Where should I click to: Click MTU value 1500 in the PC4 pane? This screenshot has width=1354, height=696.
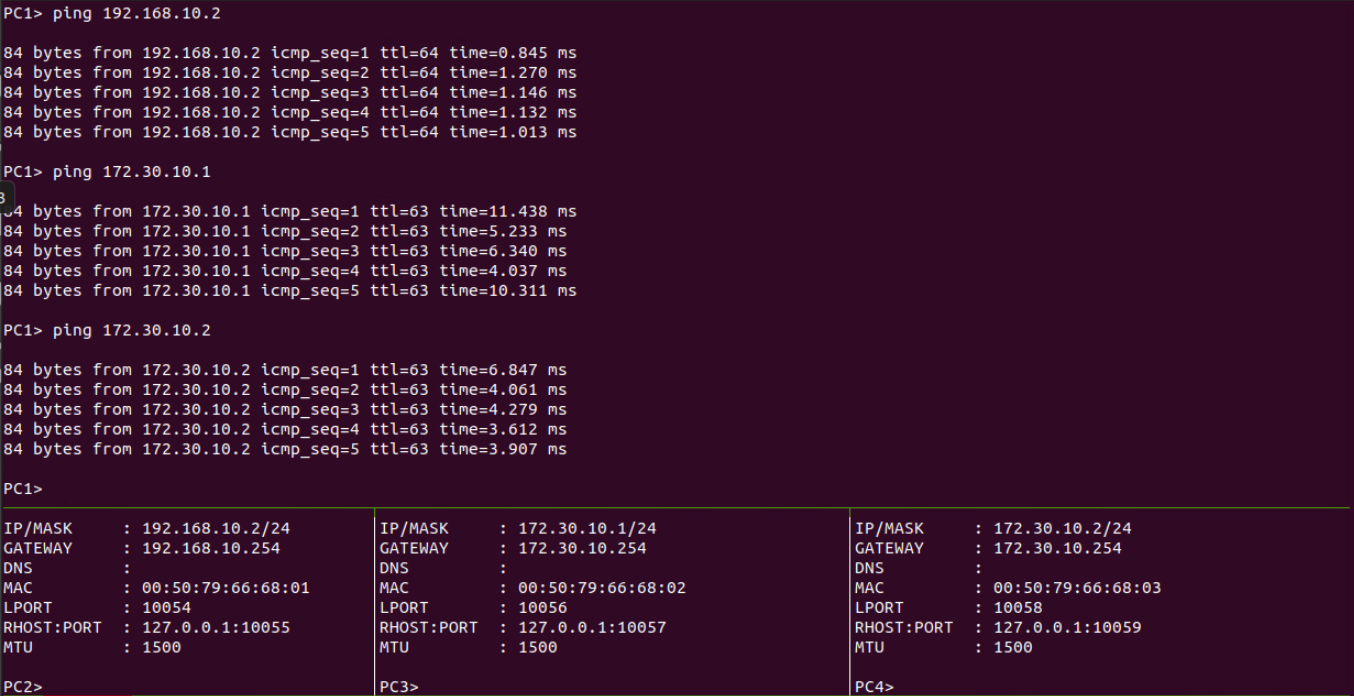coord(1013,647)
